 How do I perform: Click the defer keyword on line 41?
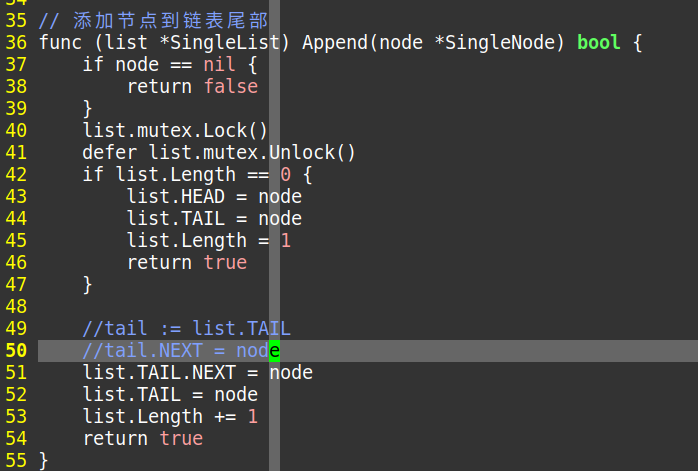[x=110, y=153]
